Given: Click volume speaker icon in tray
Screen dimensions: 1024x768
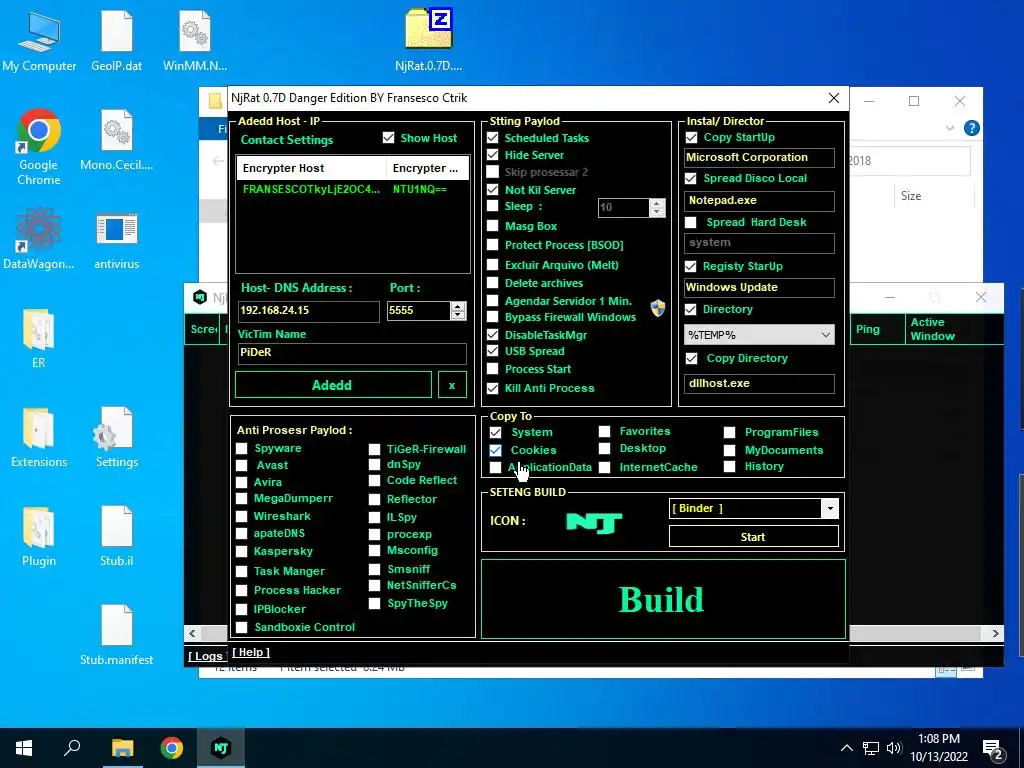Looking at the screenshot, I should tap(894, 748).
